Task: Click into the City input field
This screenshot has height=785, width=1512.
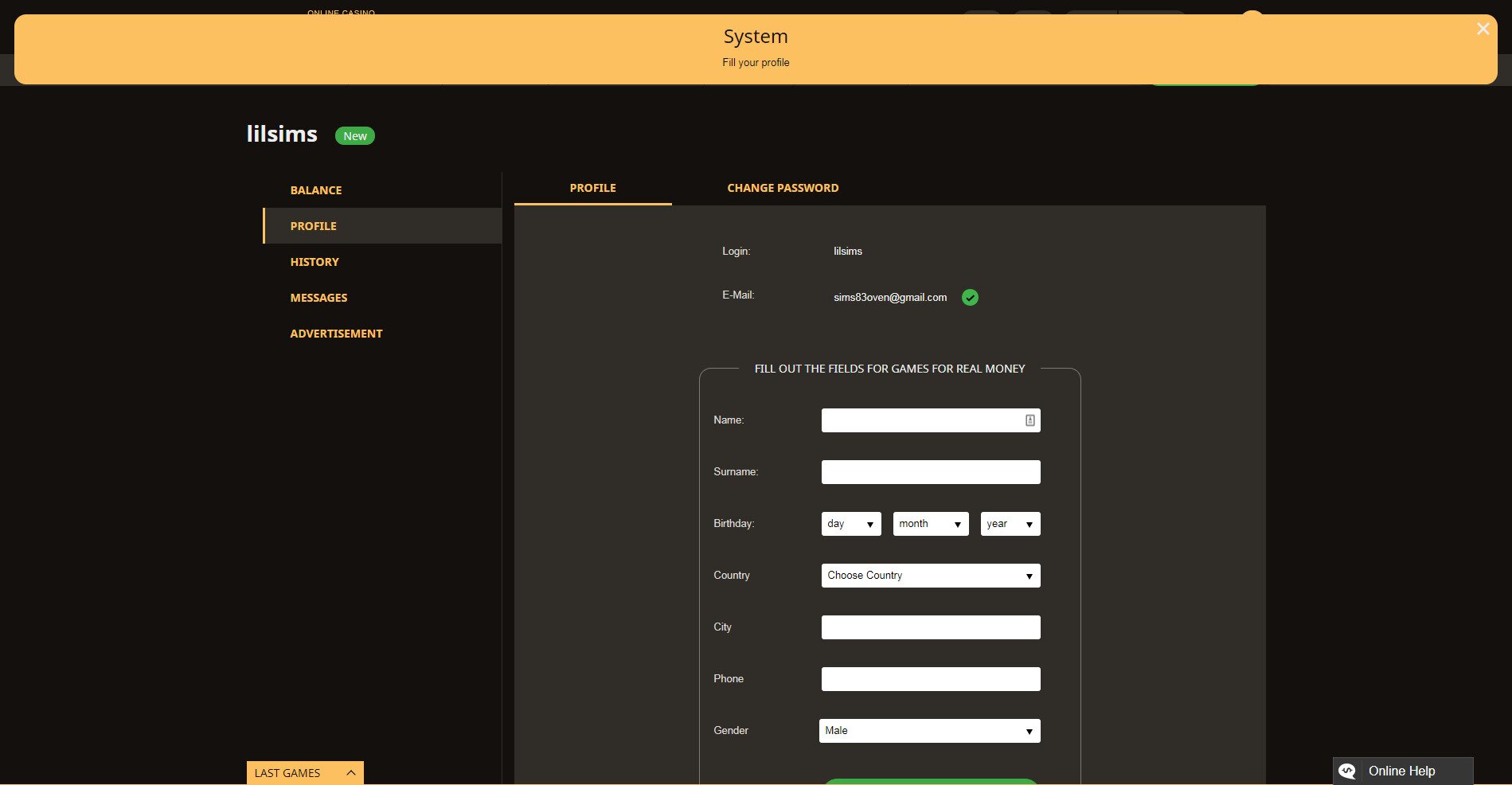Action: tap(931, 627)
